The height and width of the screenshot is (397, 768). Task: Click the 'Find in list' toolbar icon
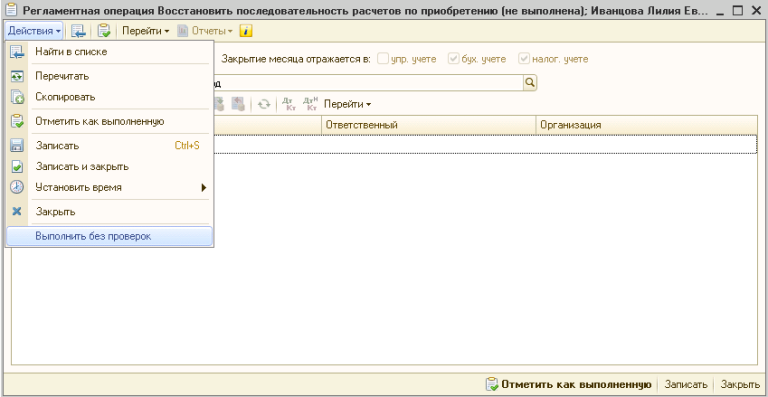pos(78,31)
